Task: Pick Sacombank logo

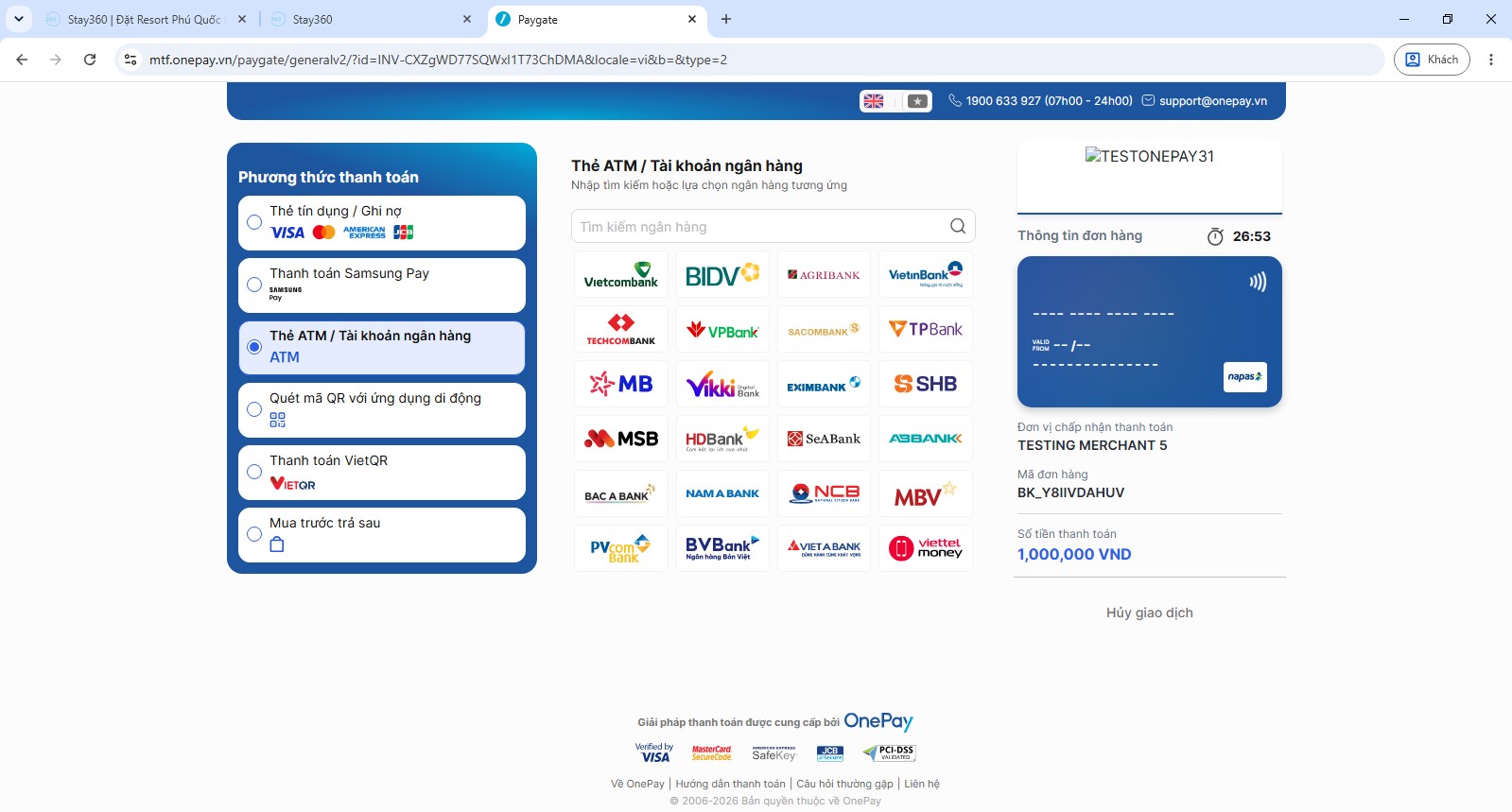Action: coord(825,330)
